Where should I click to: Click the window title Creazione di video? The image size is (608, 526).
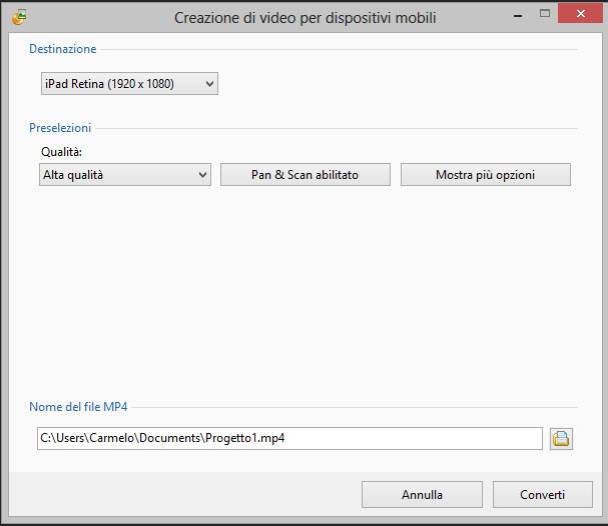305,18
